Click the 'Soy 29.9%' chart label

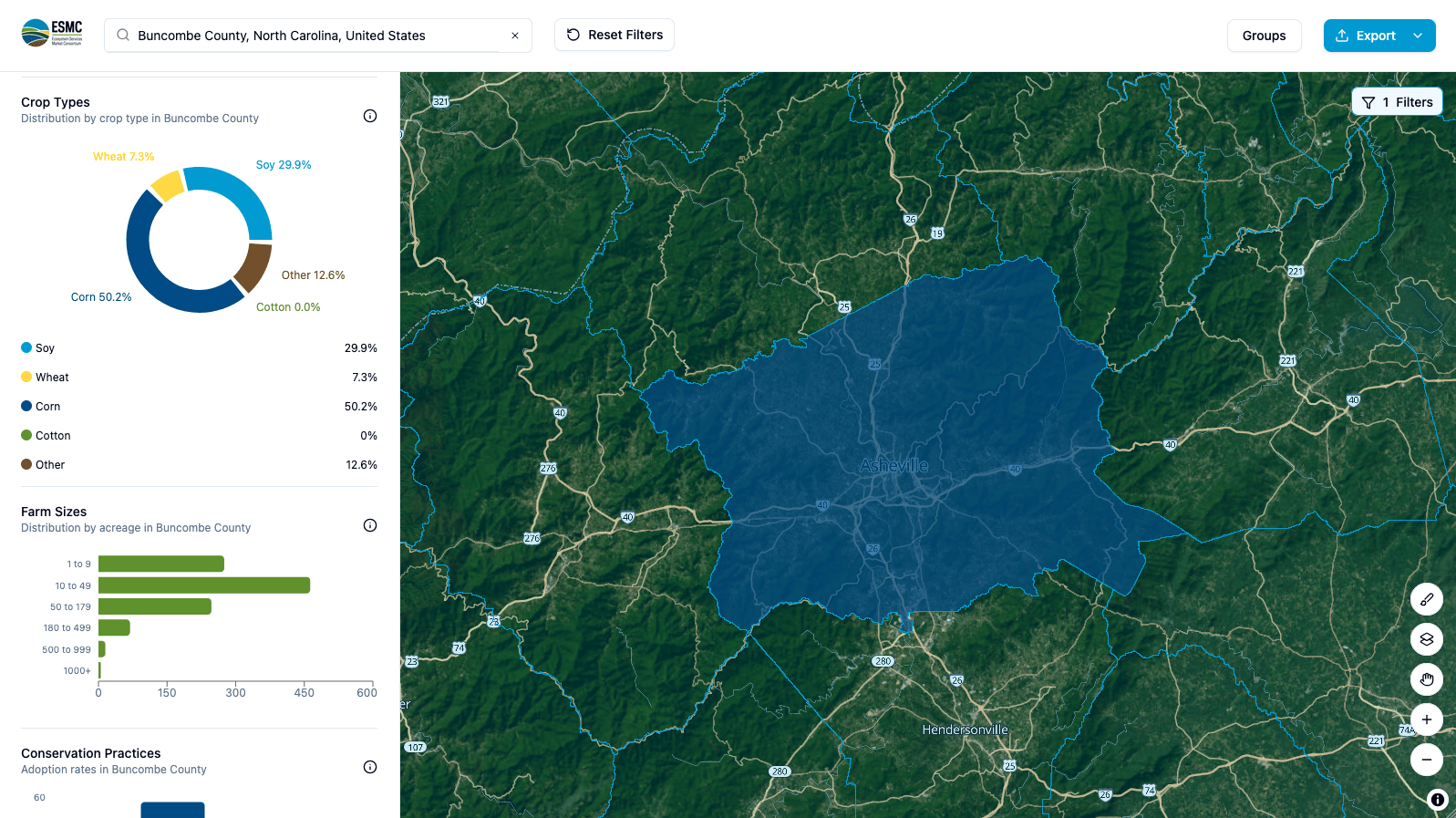(x=284, y=165)
